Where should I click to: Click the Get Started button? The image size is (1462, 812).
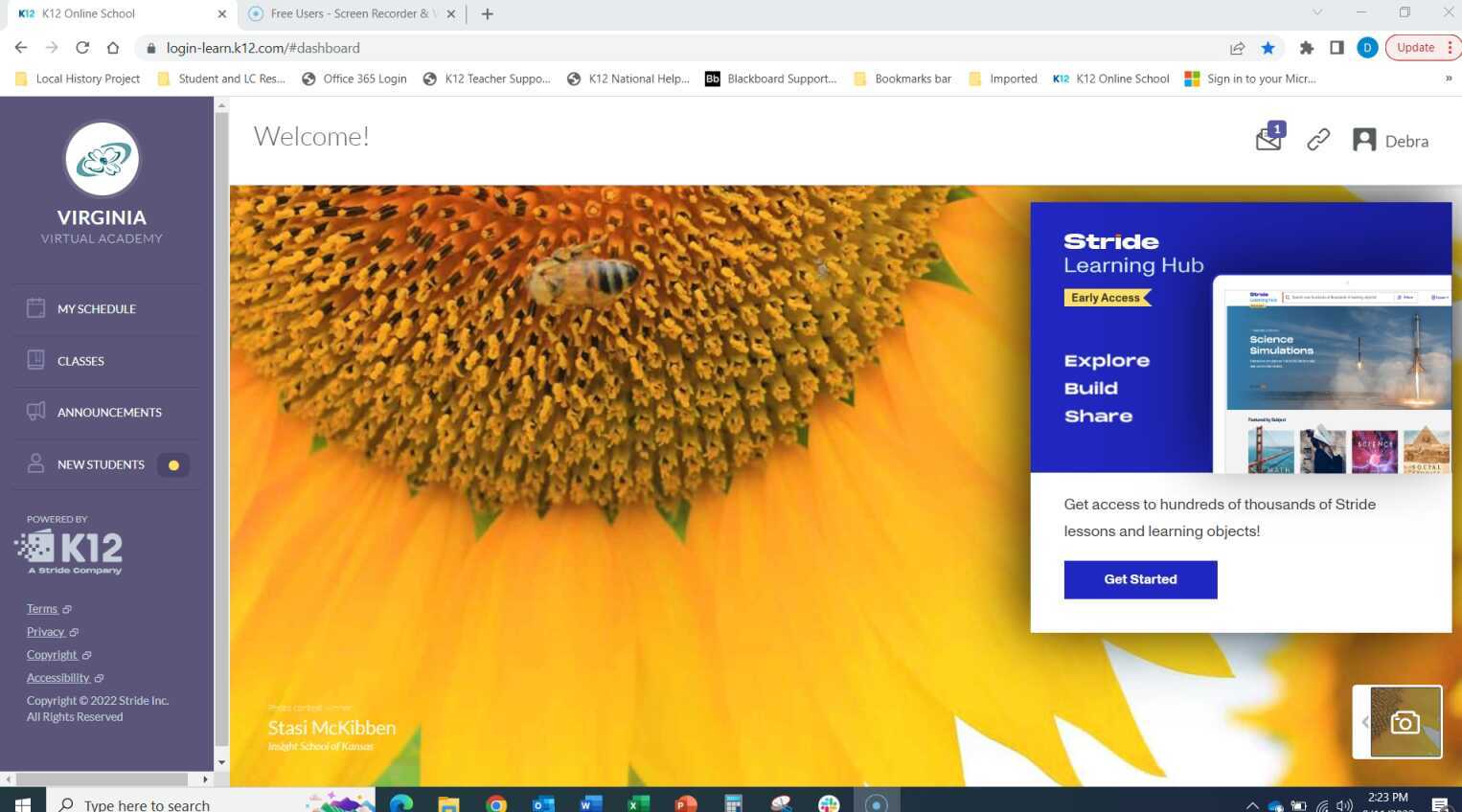(x=1140, y=579)
